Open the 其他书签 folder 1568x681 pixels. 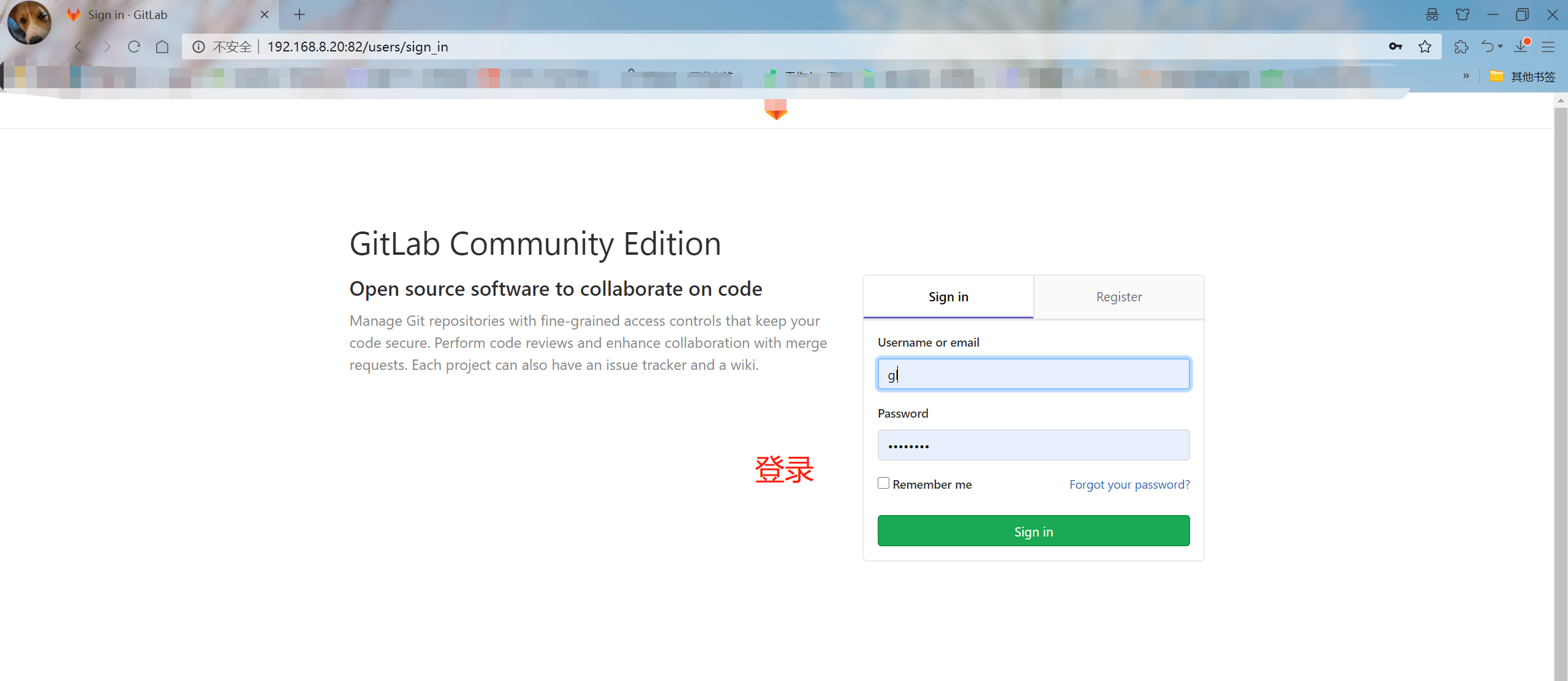click(x=1523, y=76)
